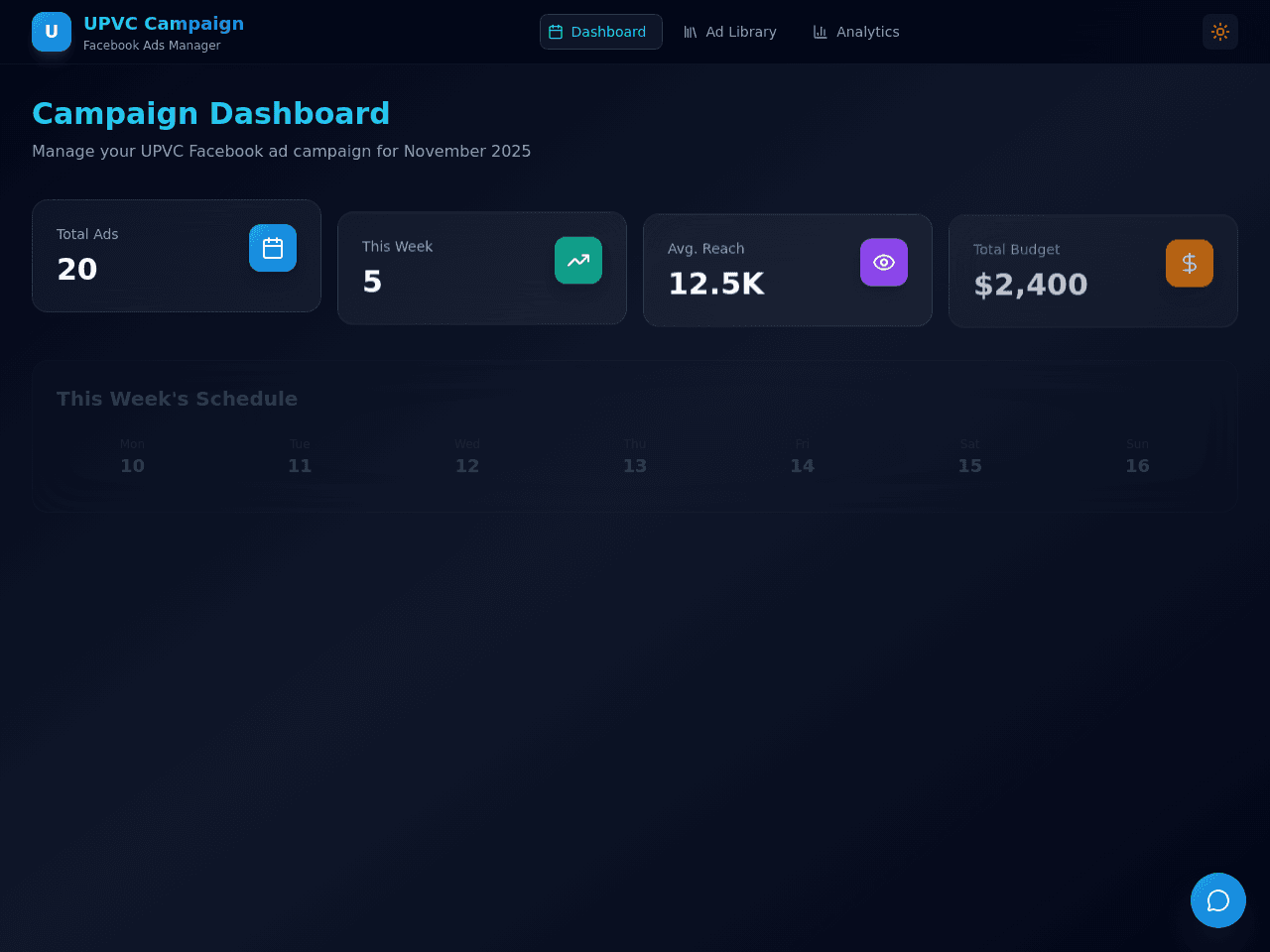Select Mon 10 in the weekly schedule
The height and width of the screenshot is (952, 1270).
(x=133, y=457)
